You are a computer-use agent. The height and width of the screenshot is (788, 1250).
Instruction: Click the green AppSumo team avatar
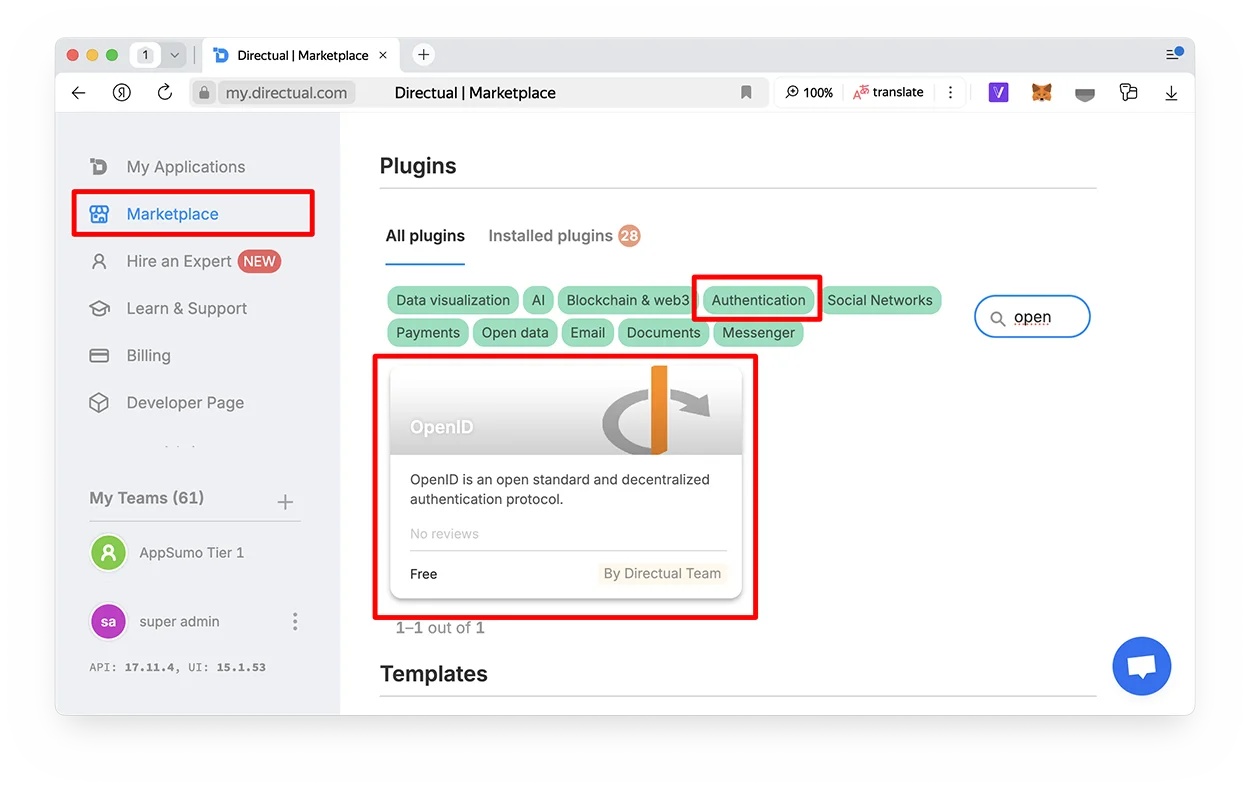109,552
